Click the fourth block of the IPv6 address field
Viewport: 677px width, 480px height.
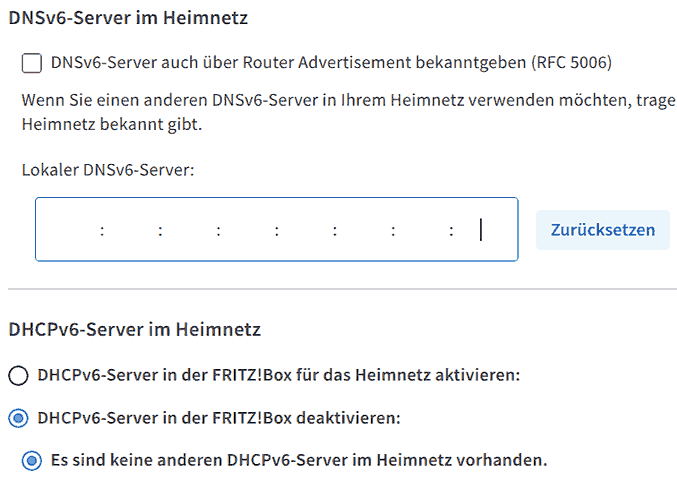click(247, 230)
